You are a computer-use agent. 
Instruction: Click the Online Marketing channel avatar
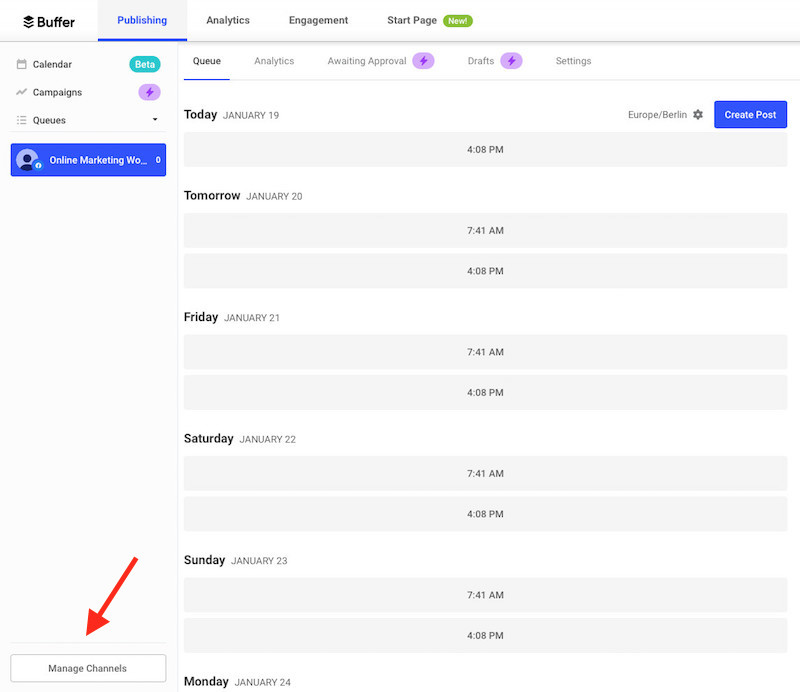(x=28, y=160)
